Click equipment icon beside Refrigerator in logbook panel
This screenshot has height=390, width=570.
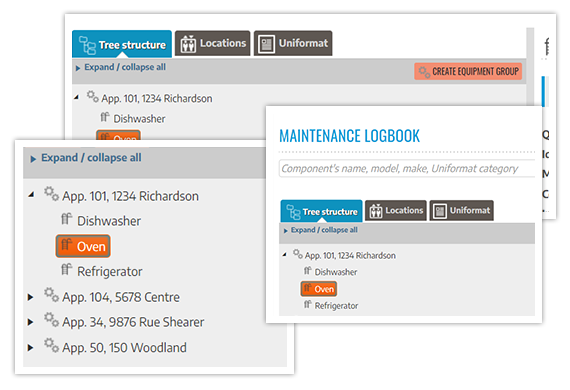point(308,304)
